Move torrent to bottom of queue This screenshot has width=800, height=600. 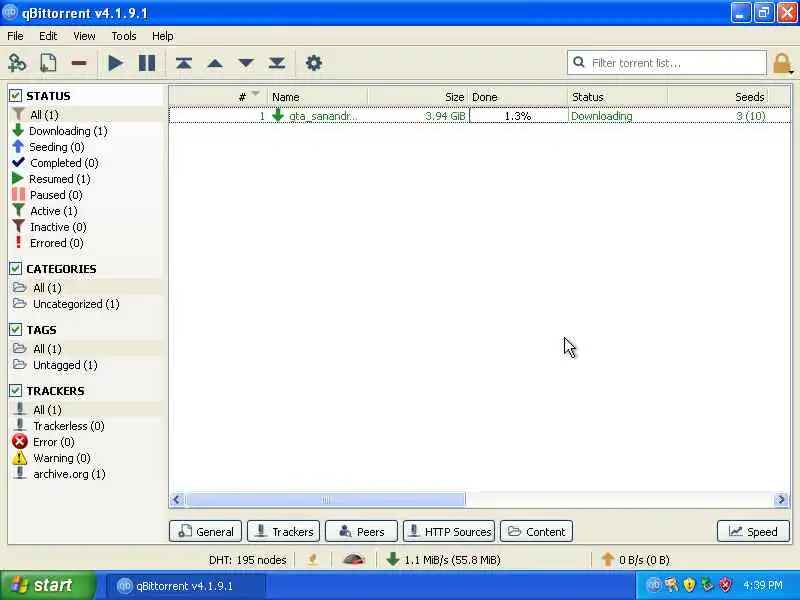pos(277,63)
